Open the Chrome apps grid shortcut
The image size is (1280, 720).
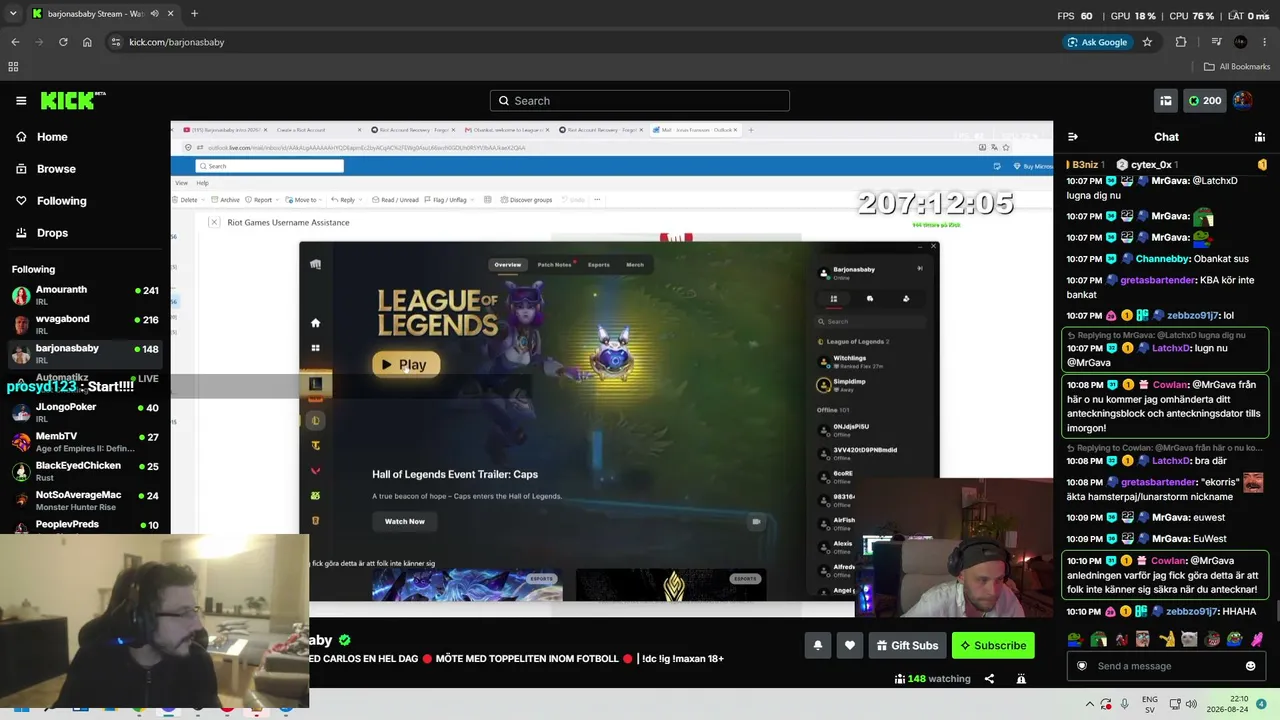pyautogui.click(x=13, y=67)
